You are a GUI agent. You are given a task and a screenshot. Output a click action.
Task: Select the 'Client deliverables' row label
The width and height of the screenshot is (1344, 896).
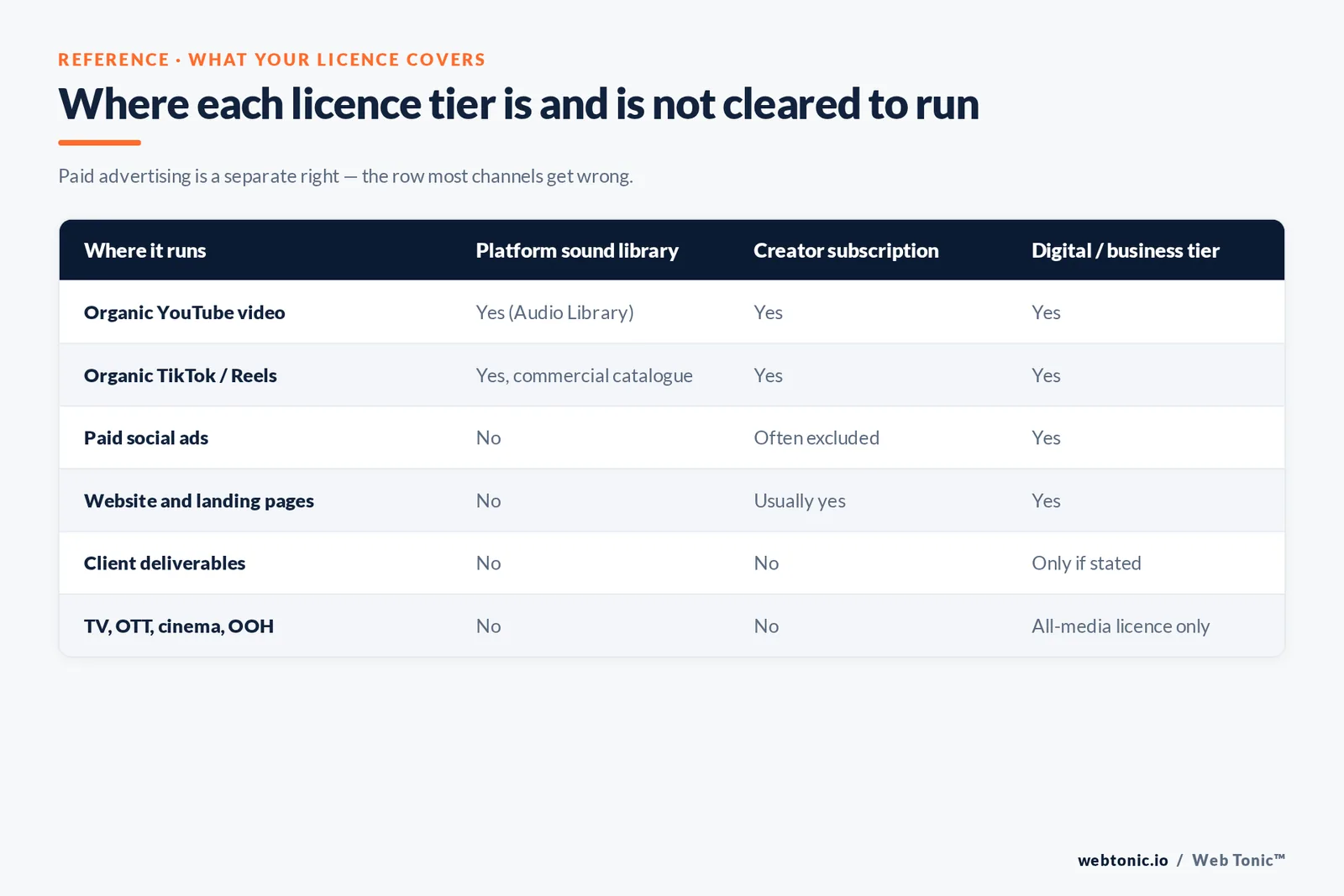tap(164, 563)
